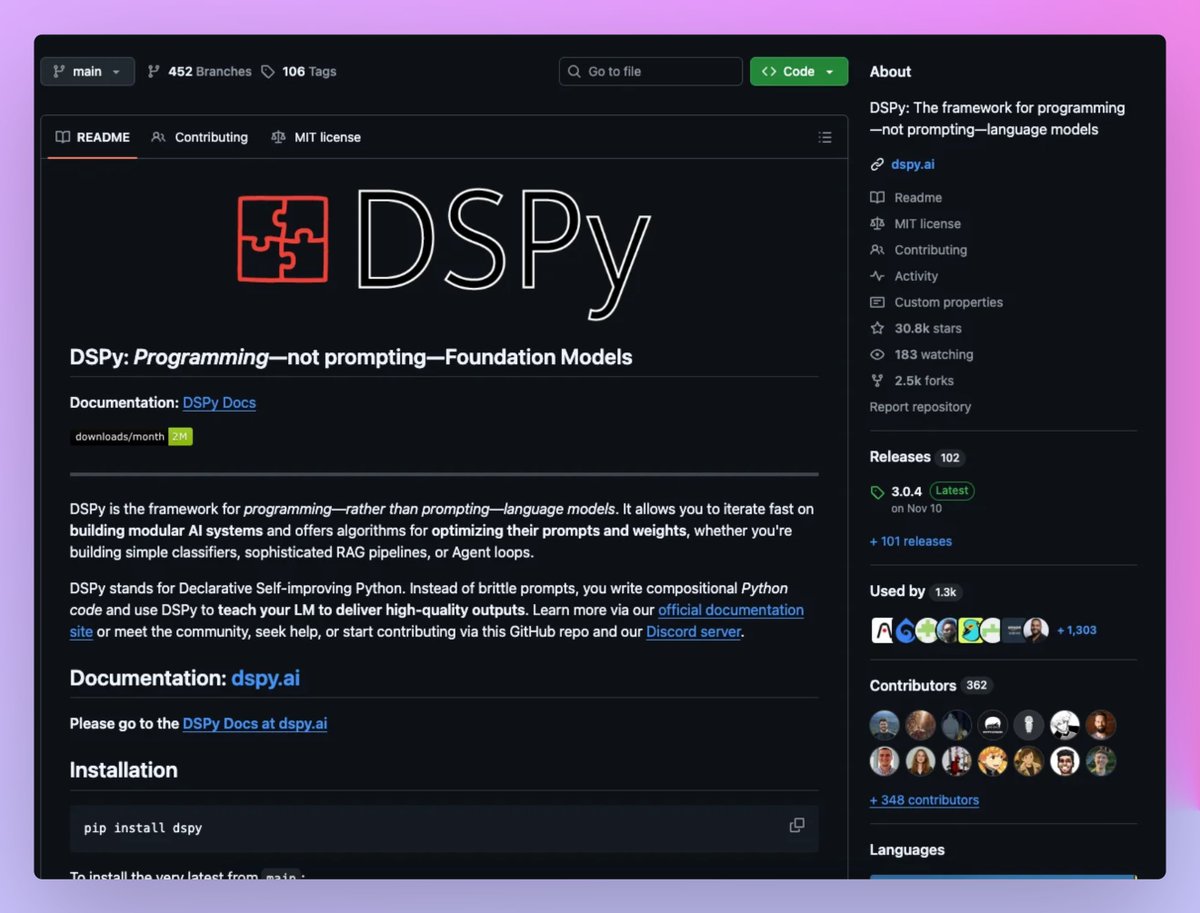Screen dimensions: 1200x913
Task: Open the Discord server link
Action: 693,632
